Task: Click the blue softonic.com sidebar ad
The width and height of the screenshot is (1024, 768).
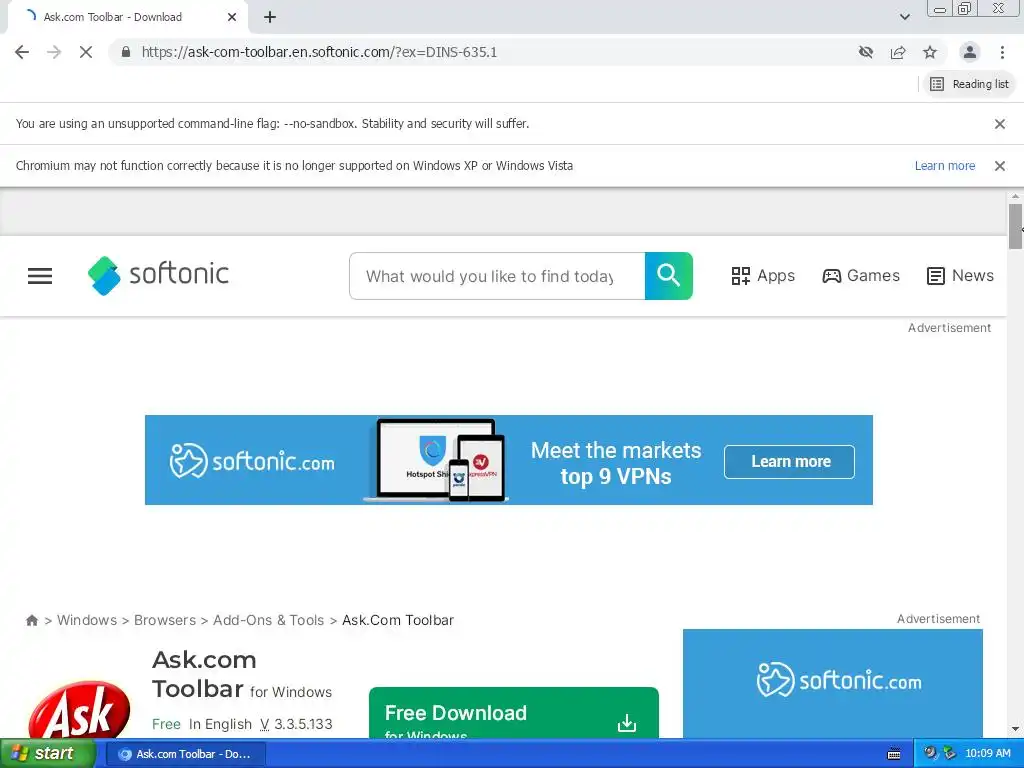Action: tap(833, 684)
